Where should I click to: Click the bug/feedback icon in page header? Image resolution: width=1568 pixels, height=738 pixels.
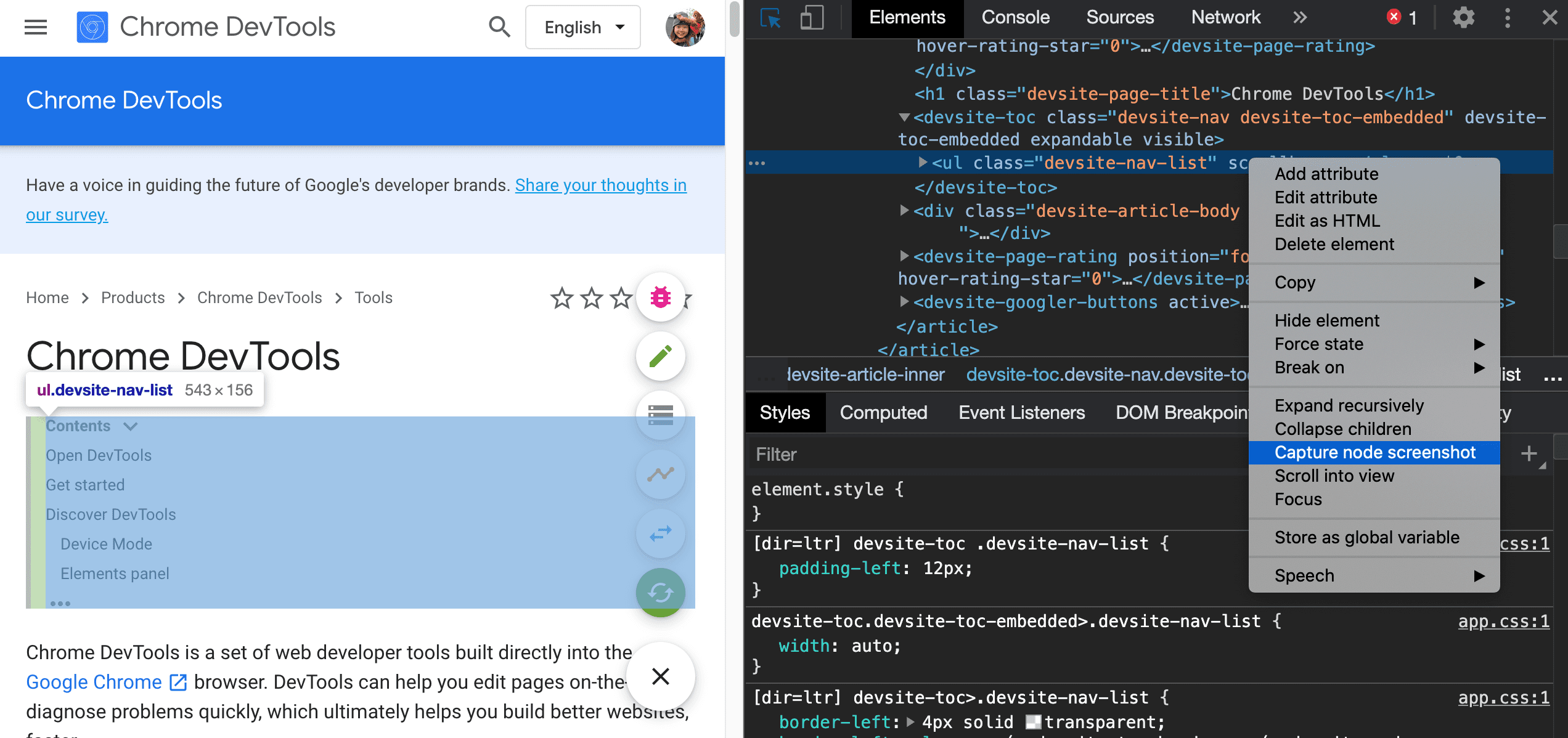click(659, 297)
